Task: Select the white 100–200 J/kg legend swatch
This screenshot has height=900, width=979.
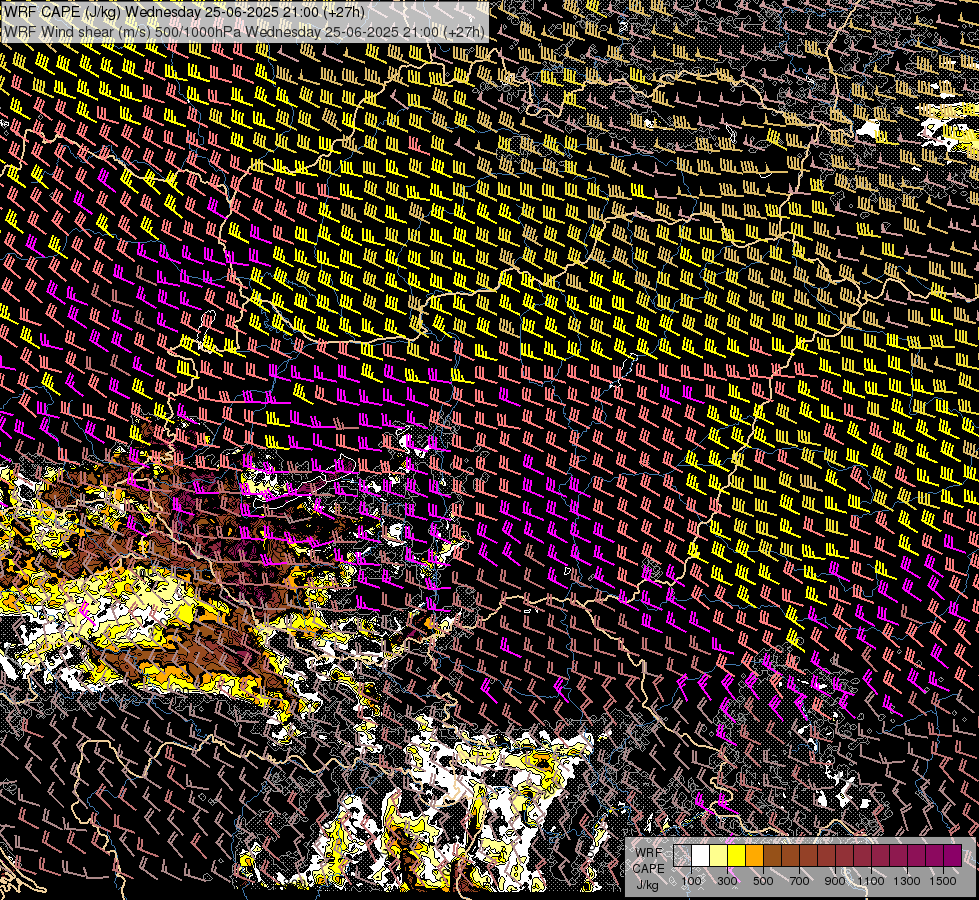Action: tap(701, 856)
